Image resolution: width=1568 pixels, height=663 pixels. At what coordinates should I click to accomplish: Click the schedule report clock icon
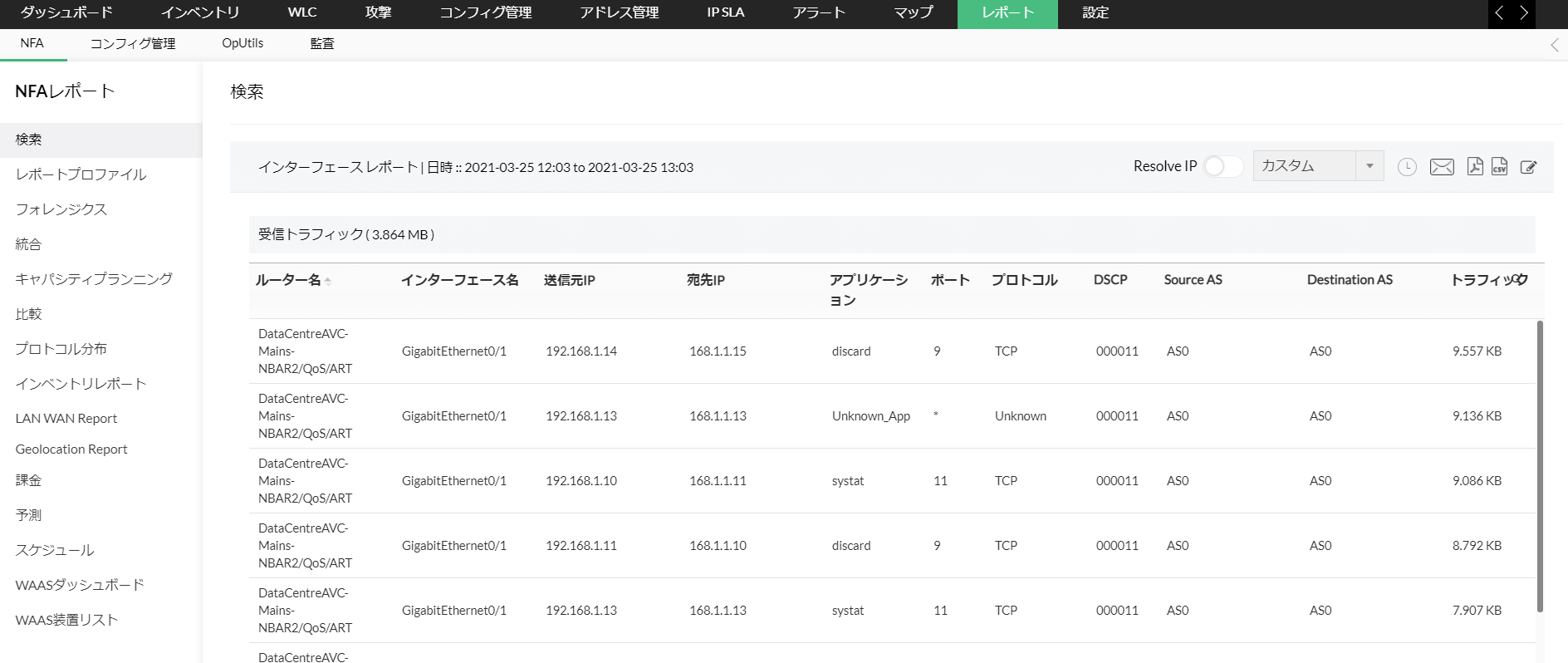click(x=1407, y=167)
